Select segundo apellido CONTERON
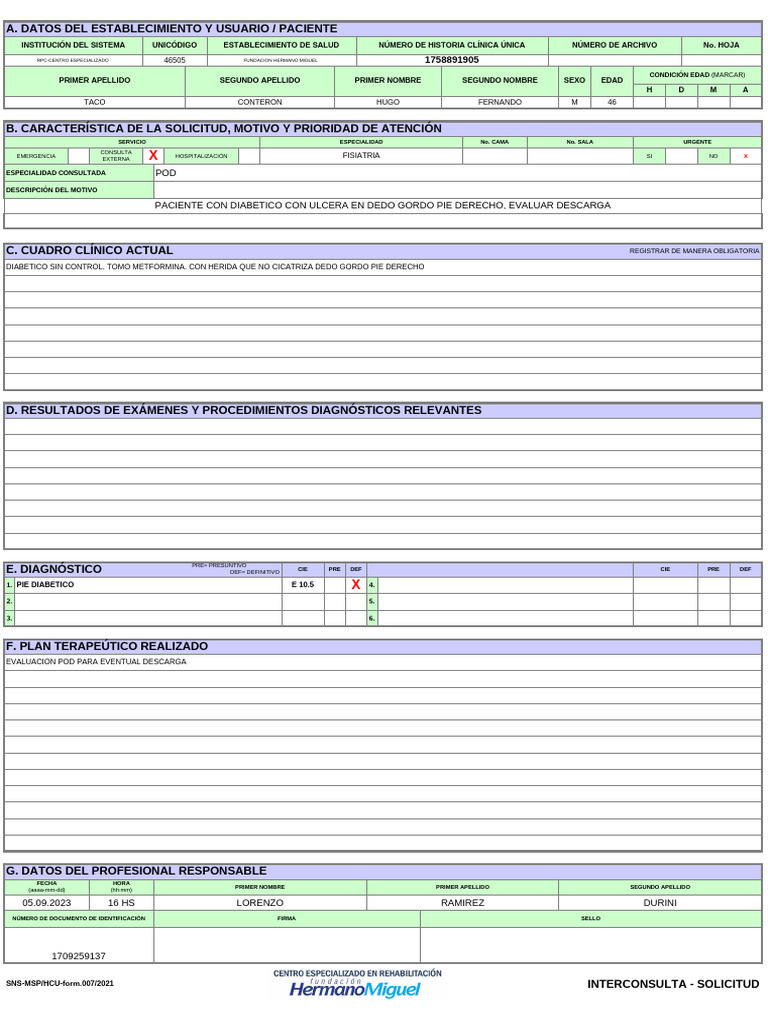 [260, 103]
